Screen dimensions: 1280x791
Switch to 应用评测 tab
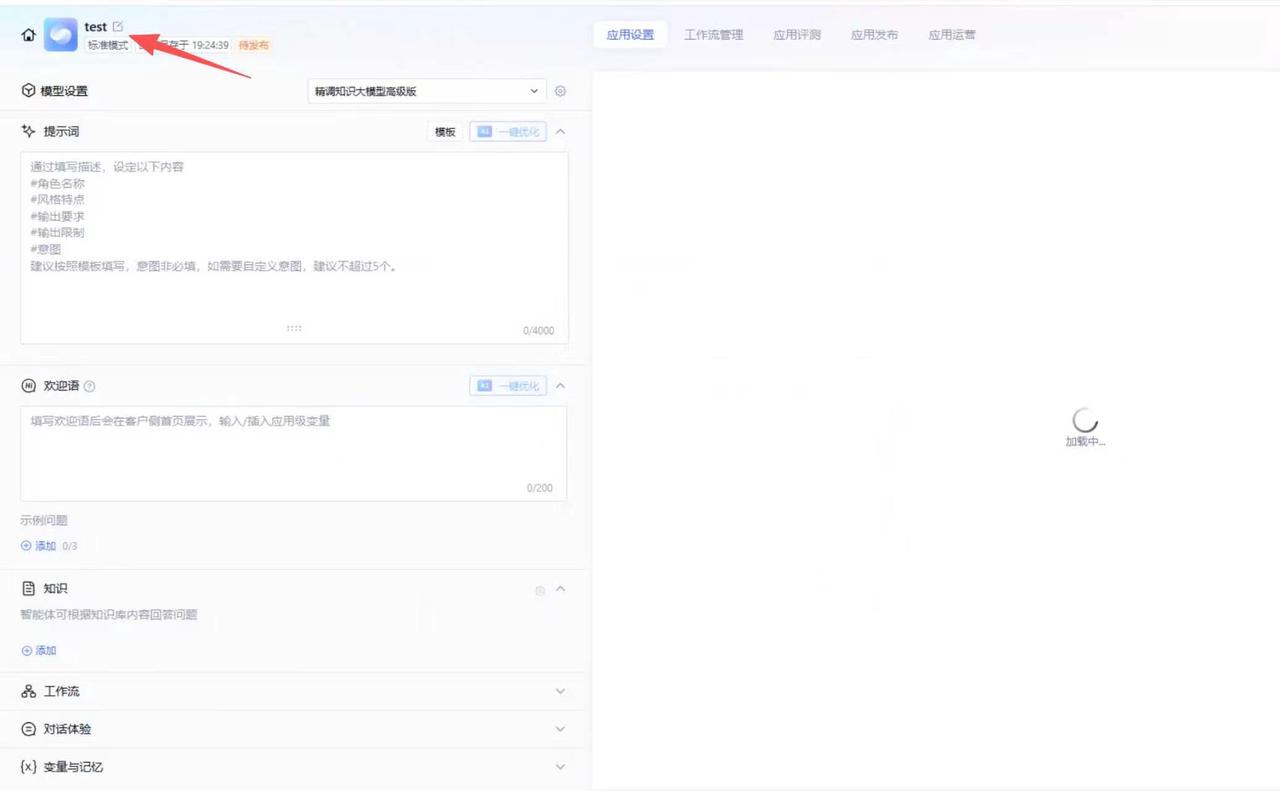[797, 34]
